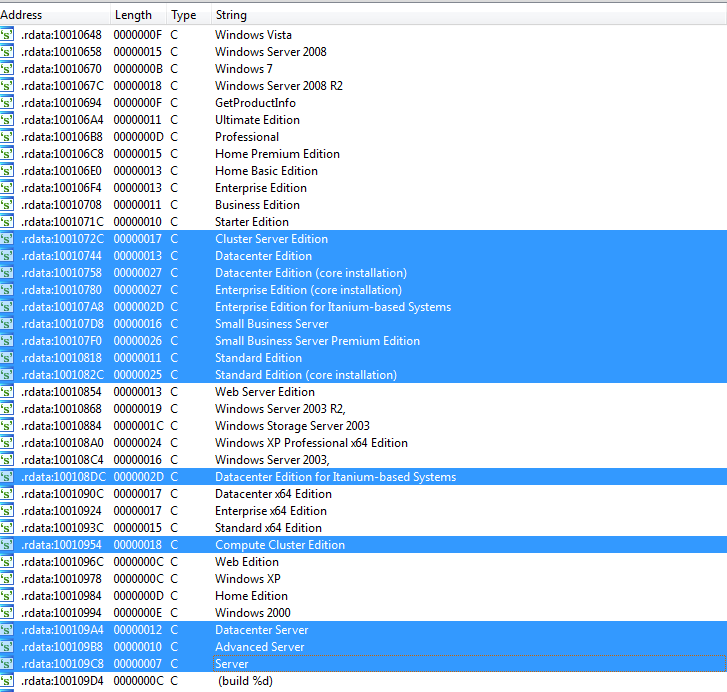Click string icon beside Ultimate Edition row
Screen dimensions: 727x692
pos(7,120)
